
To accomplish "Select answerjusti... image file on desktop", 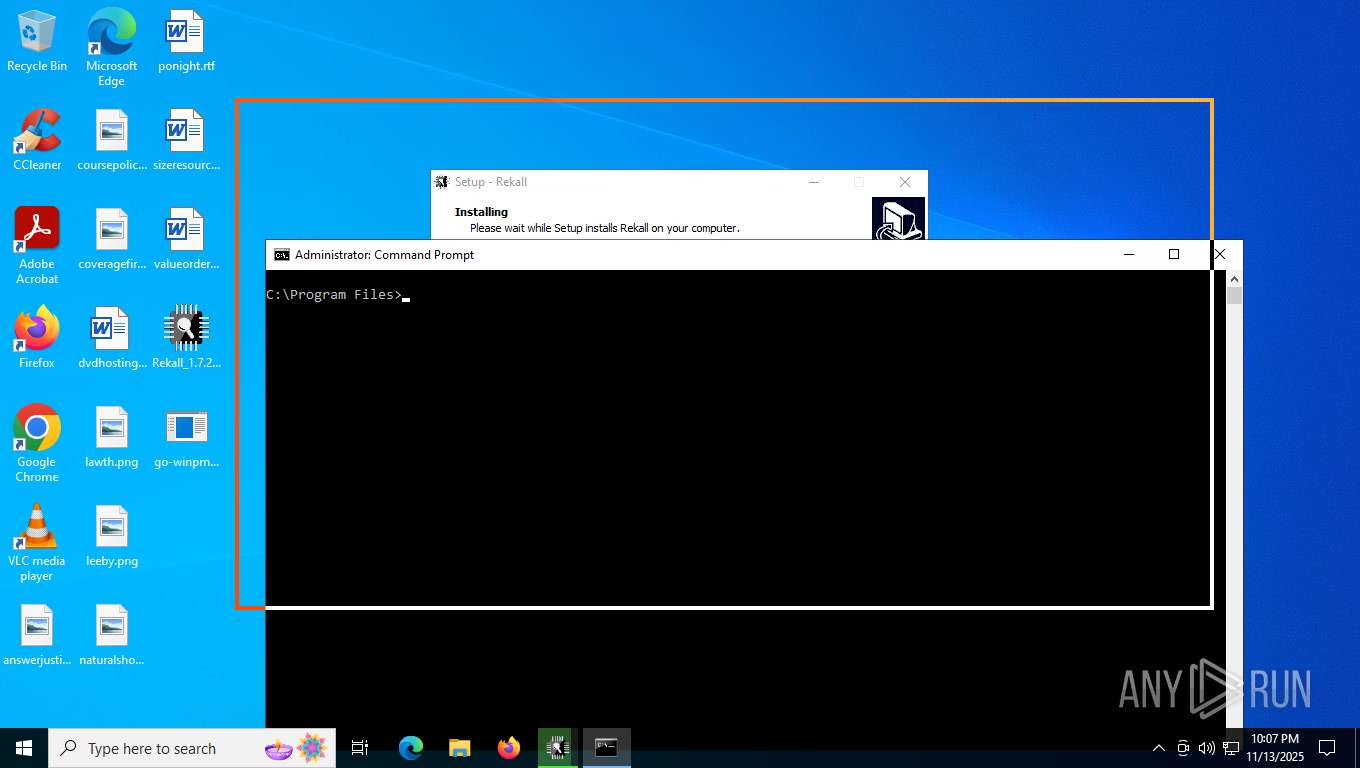I will click(x=37, y=635).
